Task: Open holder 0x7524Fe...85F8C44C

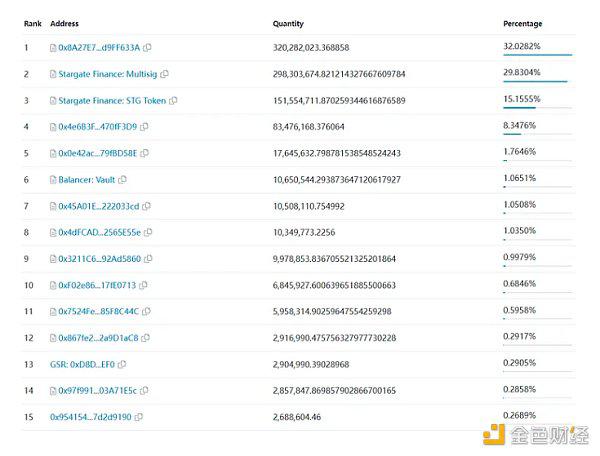Action: 99,311
